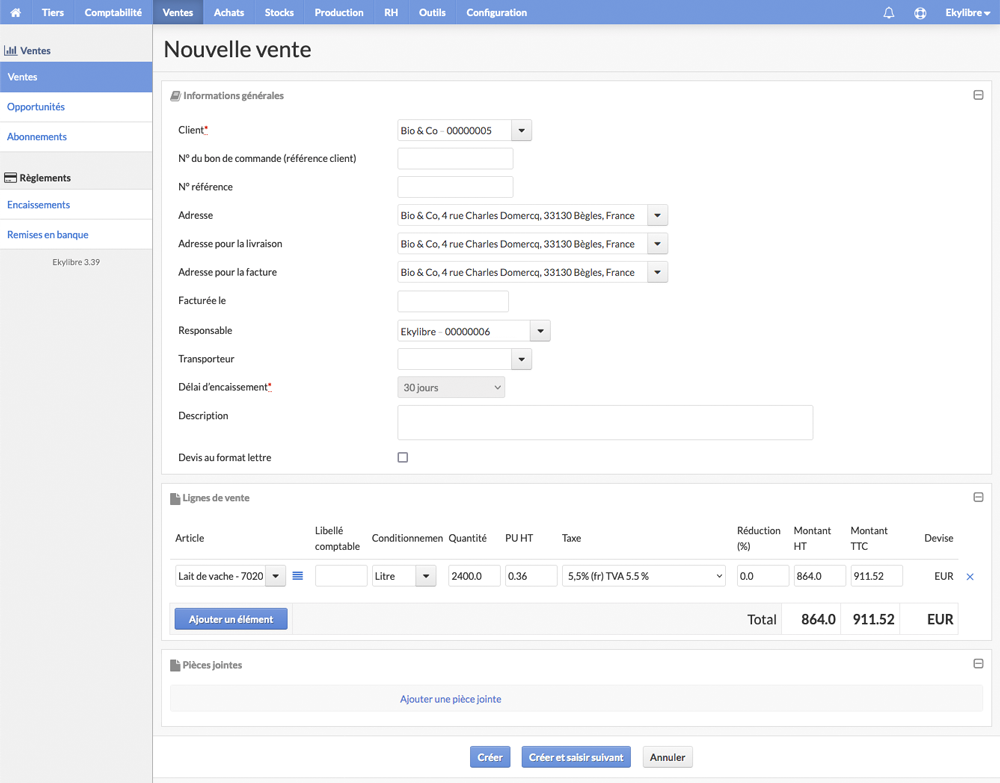
Task: Open the Outils menu
Action: pos(432,12)
